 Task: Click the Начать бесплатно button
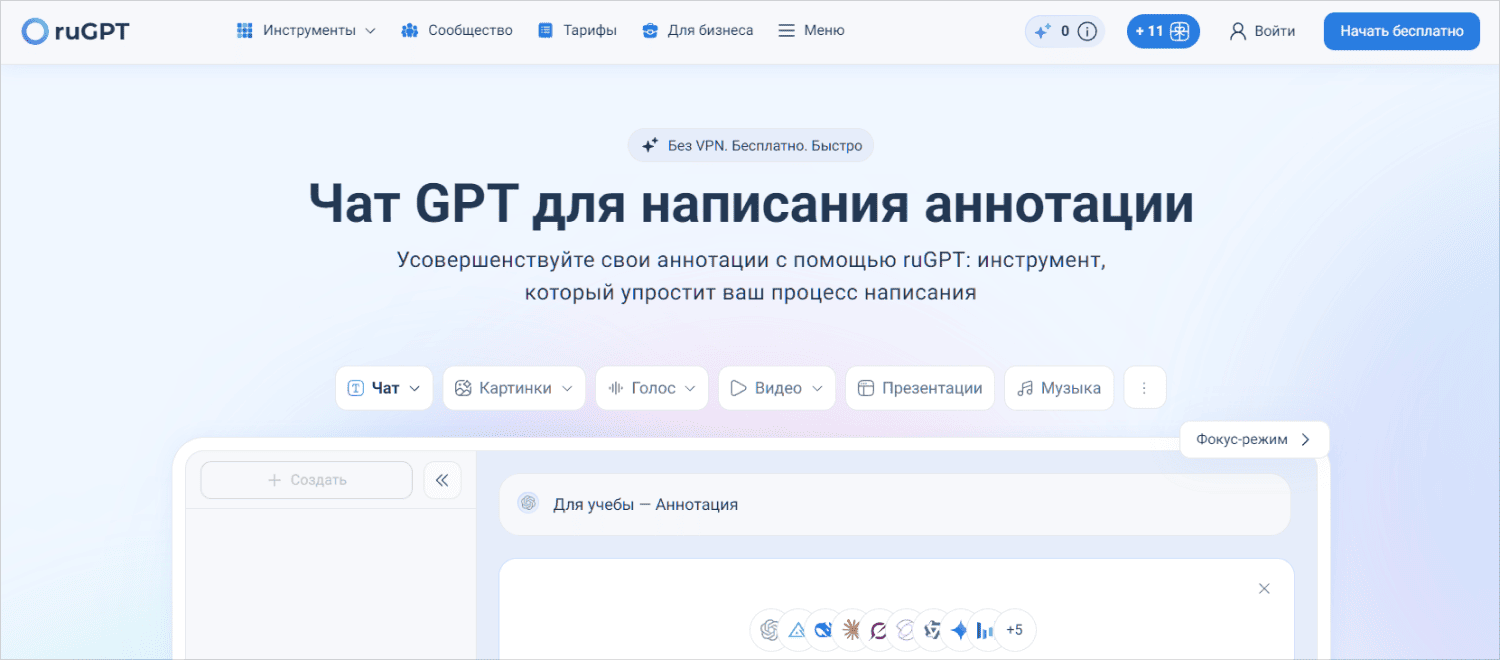coord(1401,31)
